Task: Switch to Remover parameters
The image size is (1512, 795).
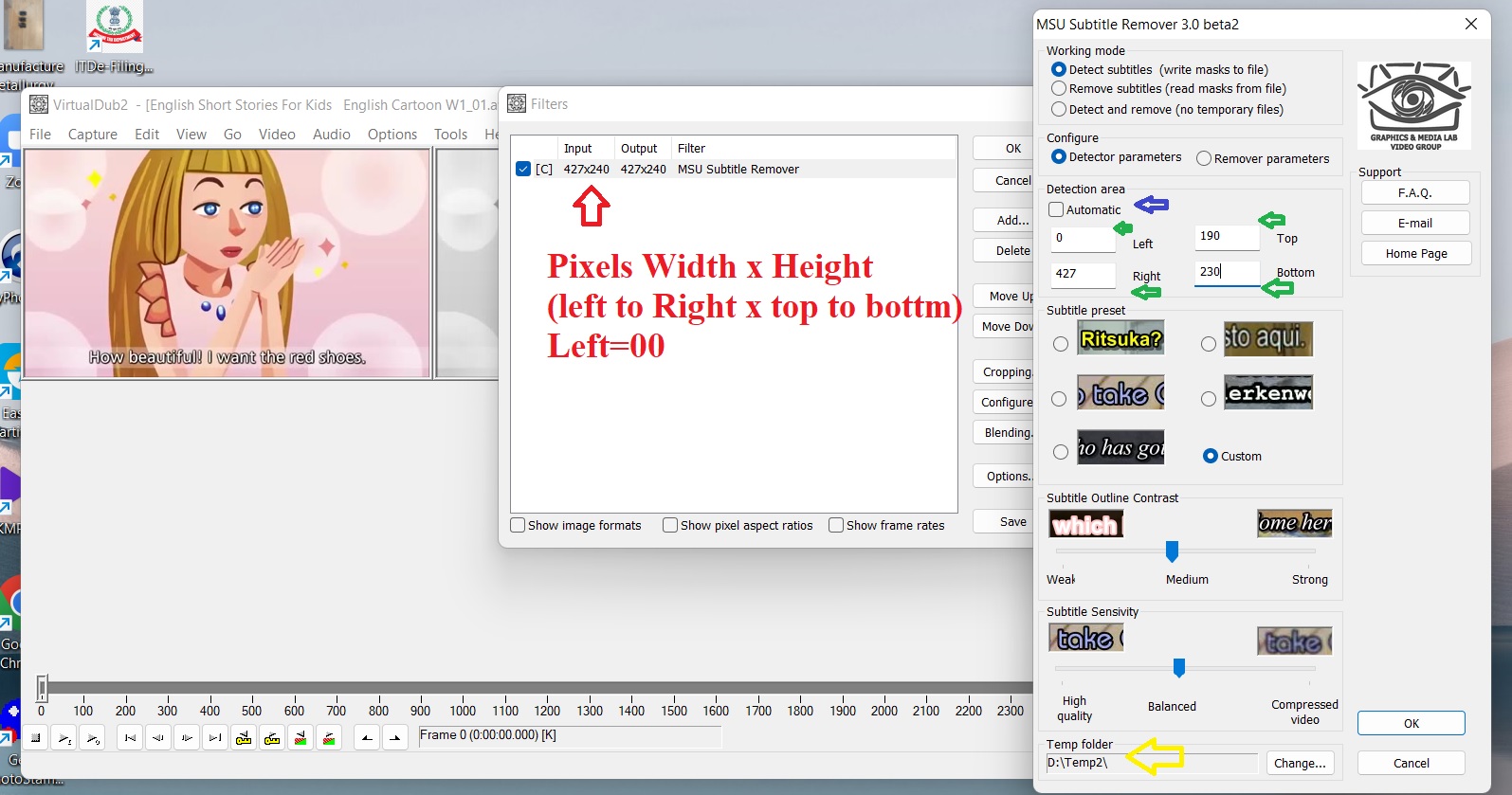Action: point(1204,158)
